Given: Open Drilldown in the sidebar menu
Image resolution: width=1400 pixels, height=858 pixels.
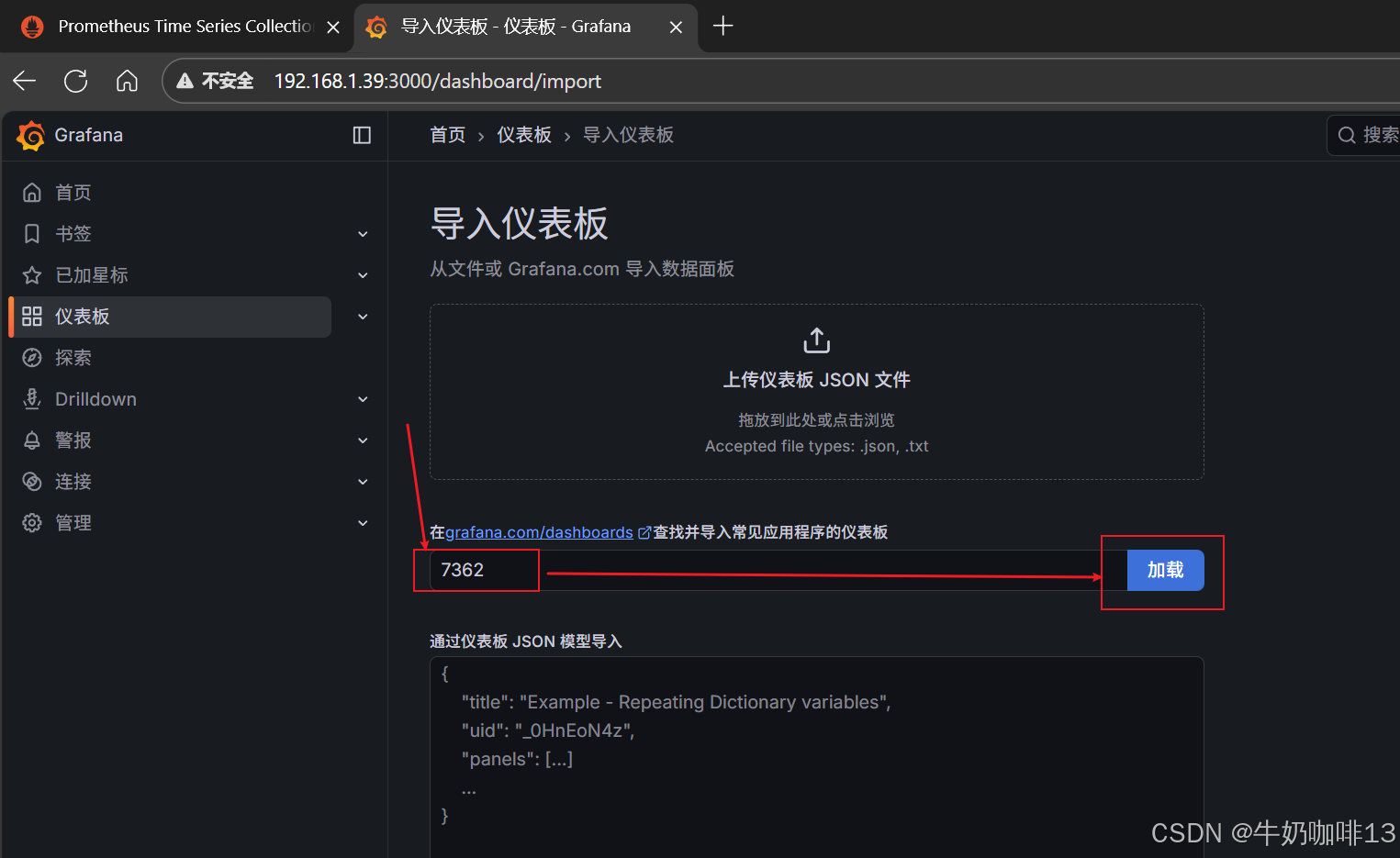Looking at the screenshot, I should (95, 399).
